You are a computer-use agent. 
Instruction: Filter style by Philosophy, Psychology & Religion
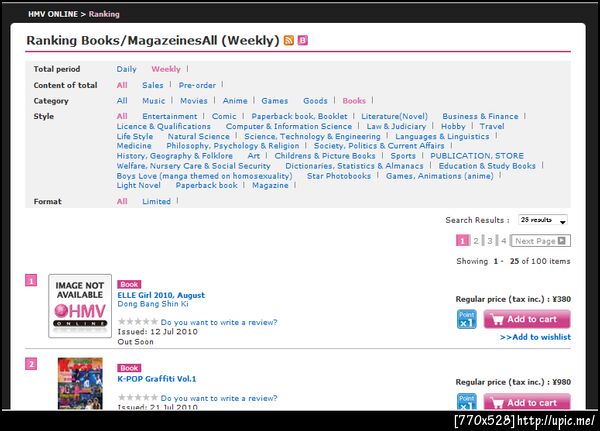(233, 146)
